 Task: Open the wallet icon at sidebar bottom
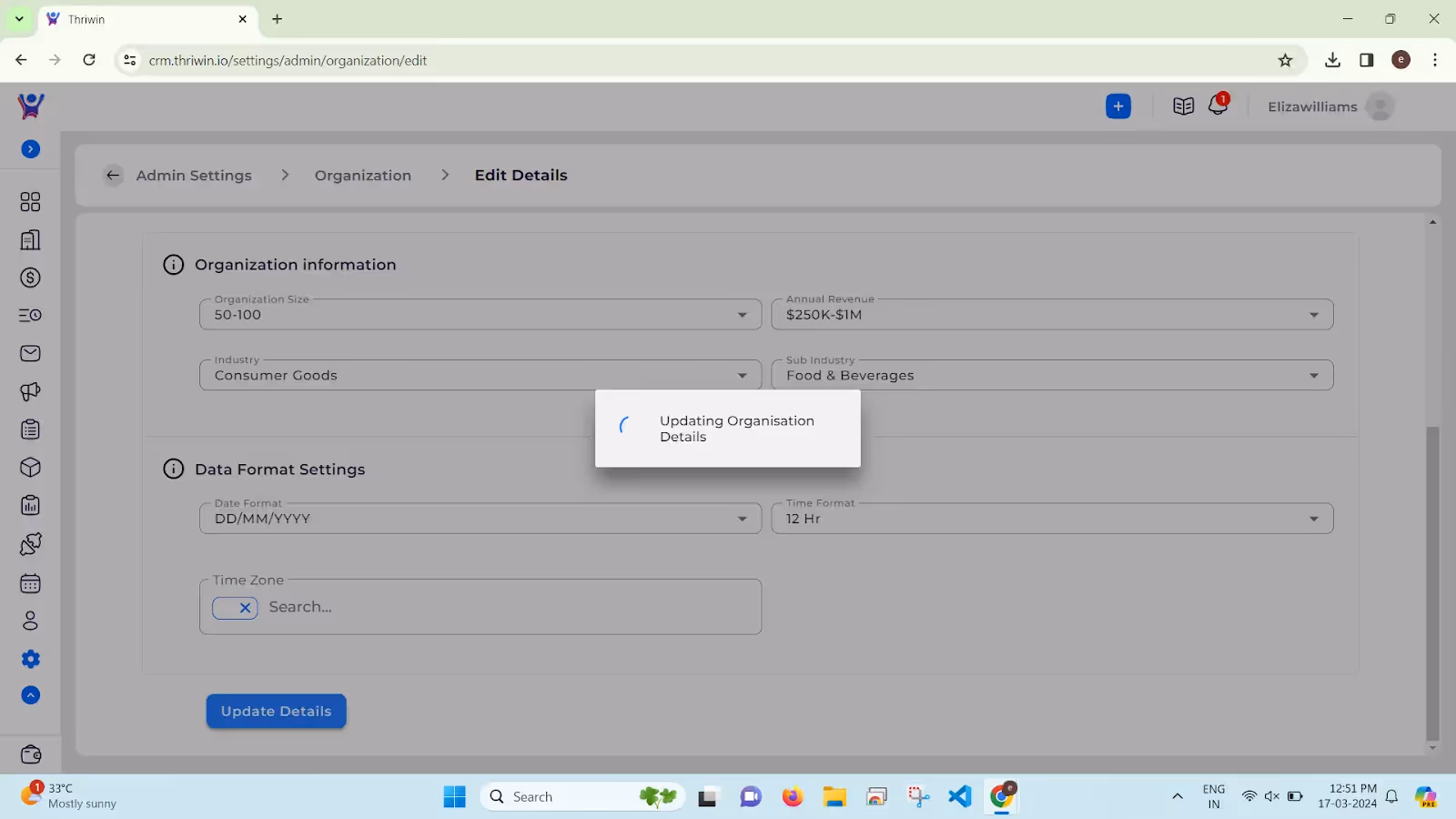pyautogui.click(x=30, y=754)
